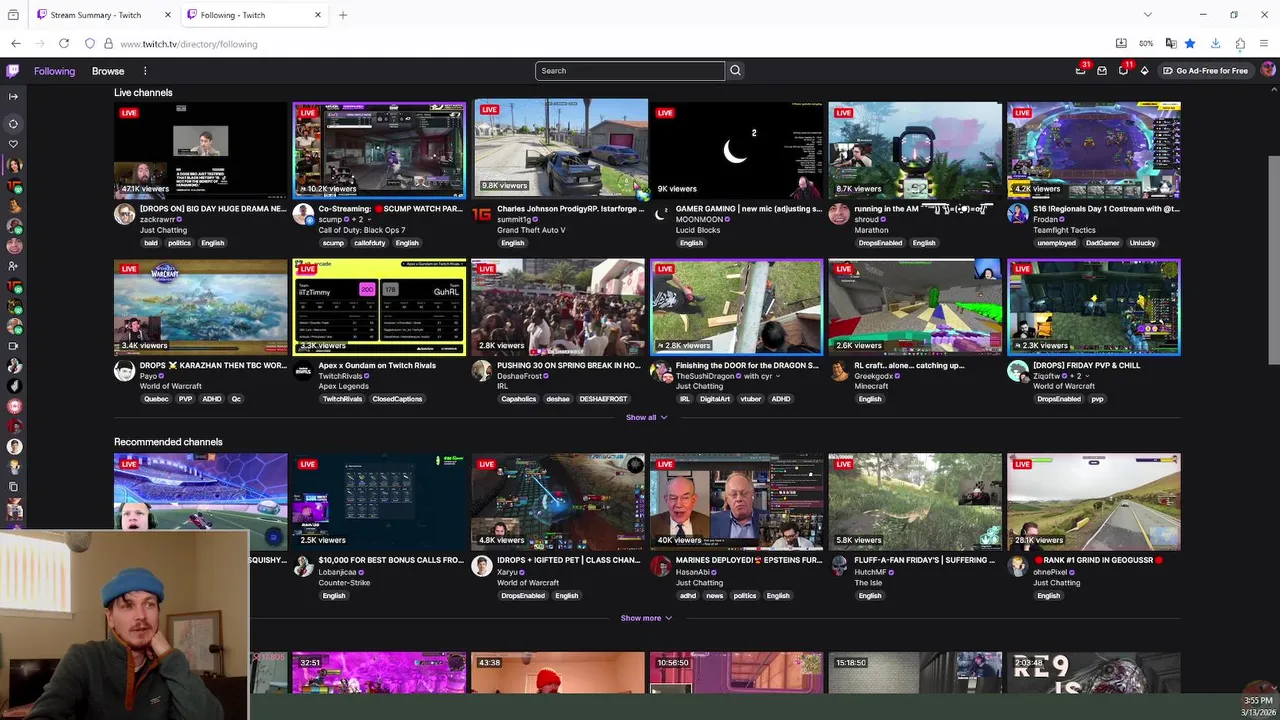The height and width of the screenshot is (720, 1280).
Task: Click the save-to-pocket tray icon near zoom level
Action: click(1121, 44)
